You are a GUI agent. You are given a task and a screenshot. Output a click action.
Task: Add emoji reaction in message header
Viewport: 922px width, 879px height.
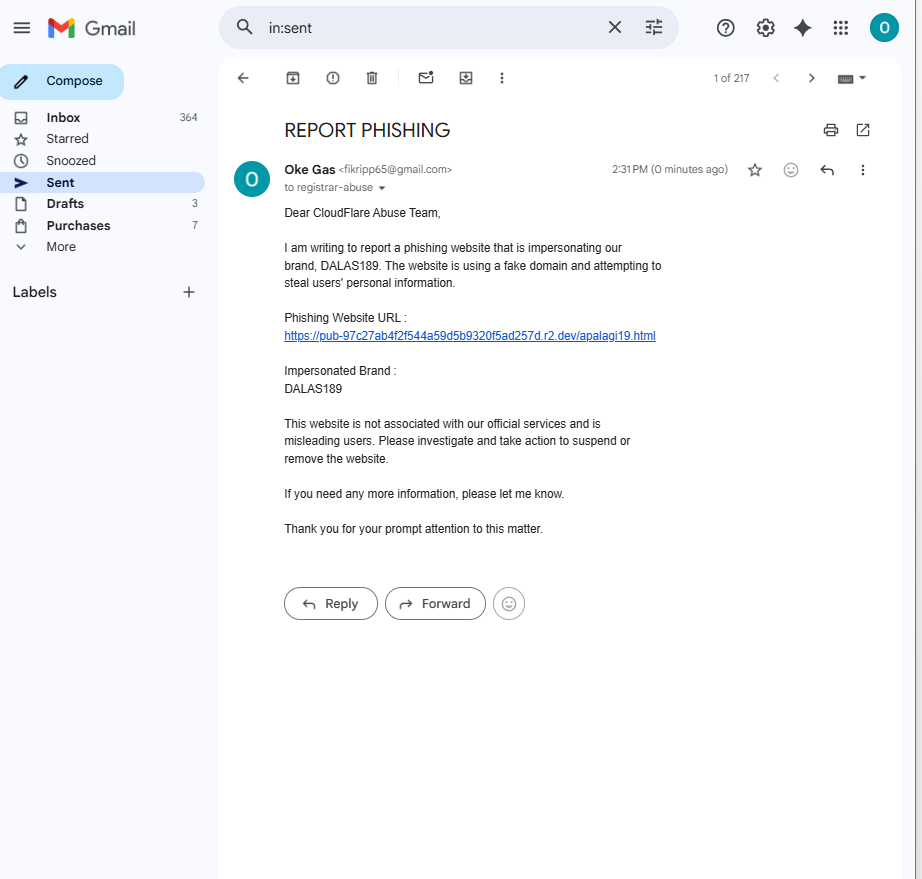(791, 170)
